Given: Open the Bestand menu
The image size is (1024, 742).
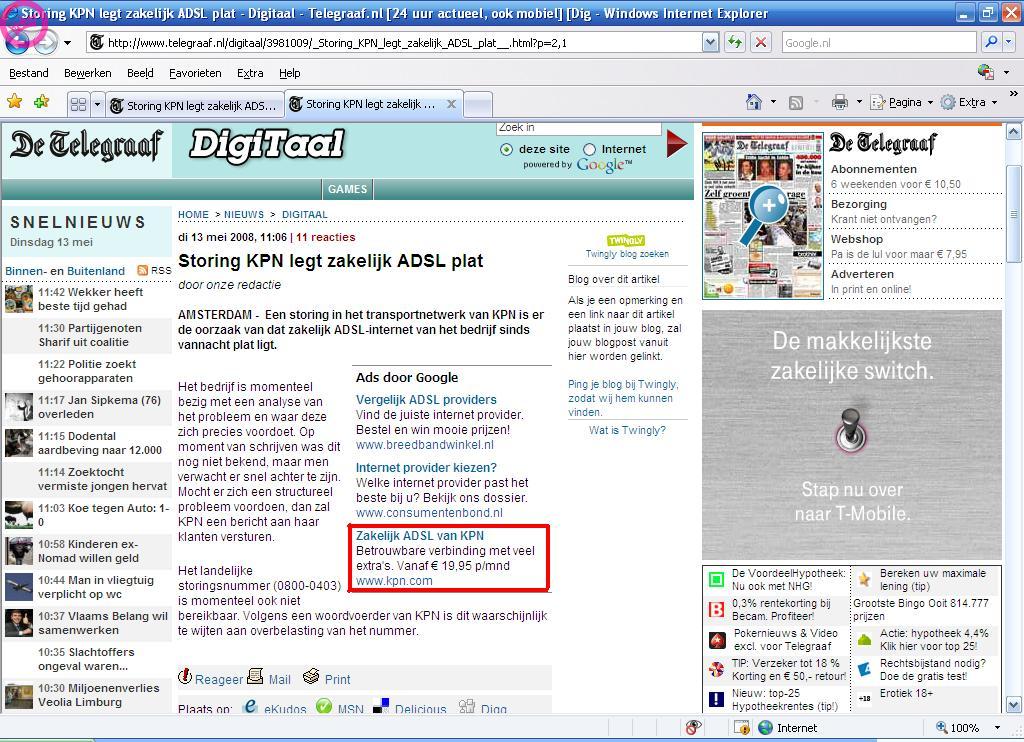Looking at the screenshot, I should coord(29,73).
